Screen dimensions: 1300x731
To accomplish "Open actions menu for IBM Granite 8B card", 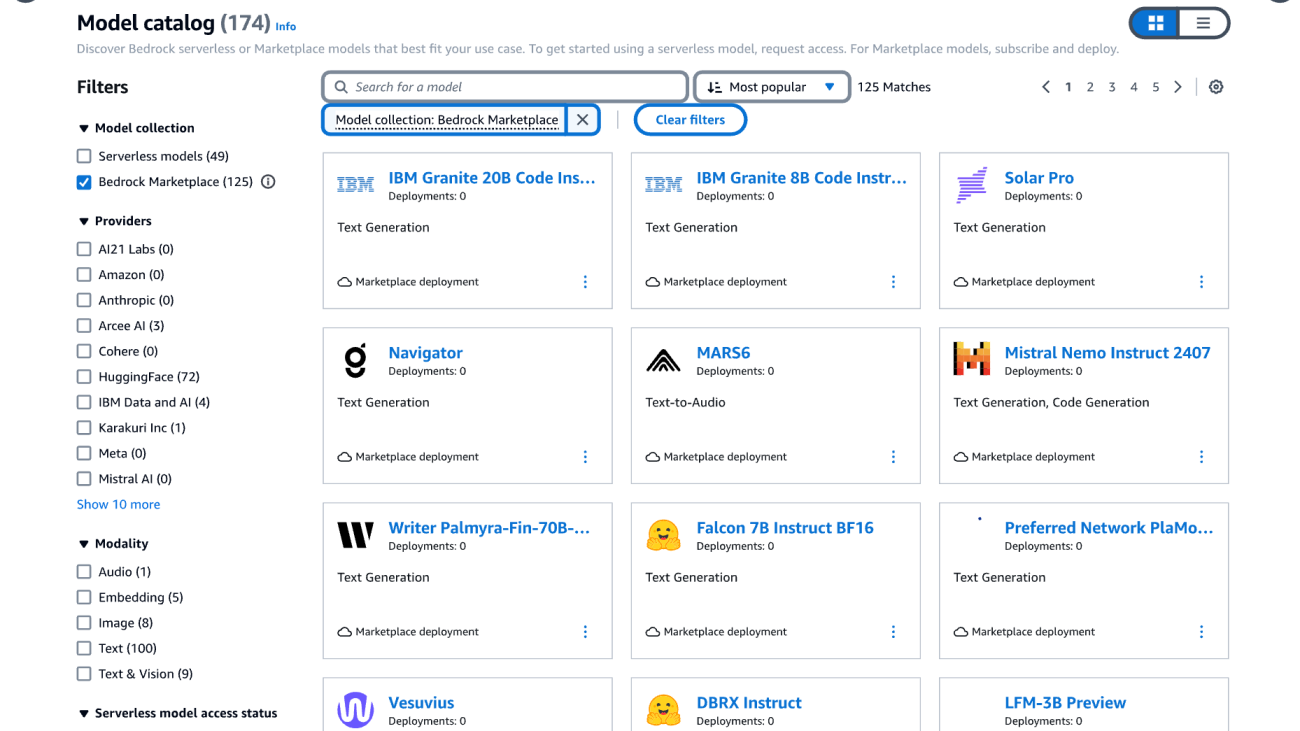I will (x=894, y=282).
